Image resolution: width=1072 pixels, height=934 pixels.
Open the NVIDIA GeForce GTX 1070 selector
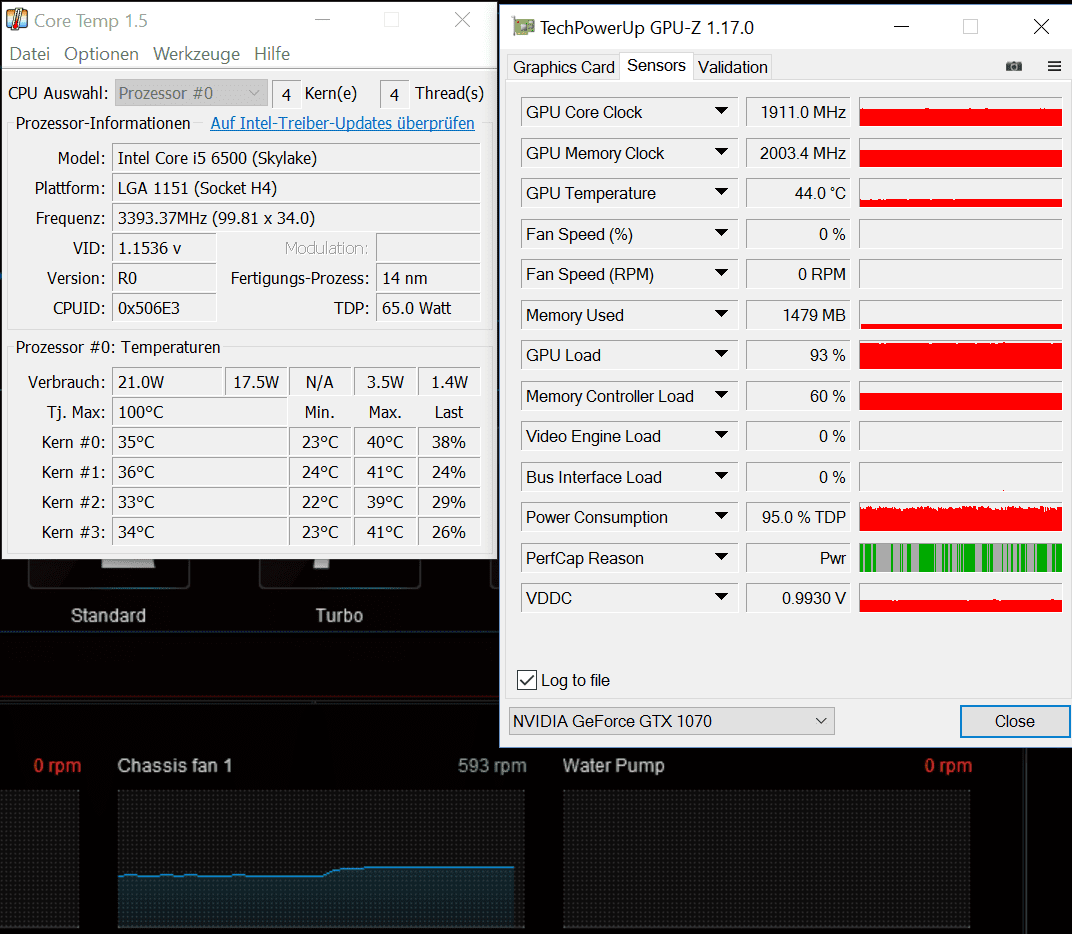click(x=672, y=721)
